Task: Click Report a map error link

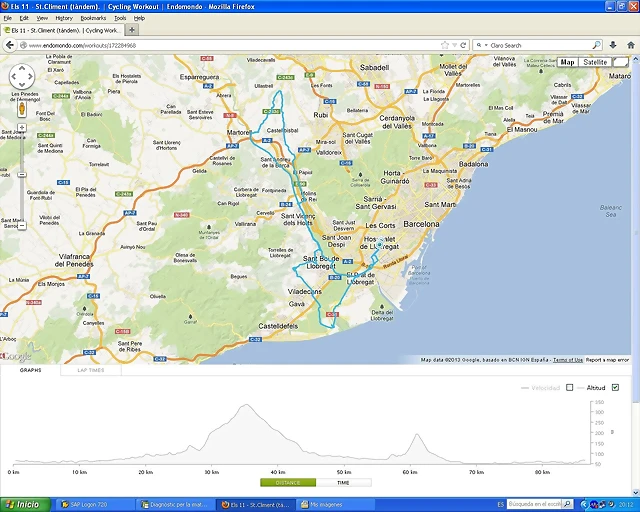Action: tap(607, 360)
